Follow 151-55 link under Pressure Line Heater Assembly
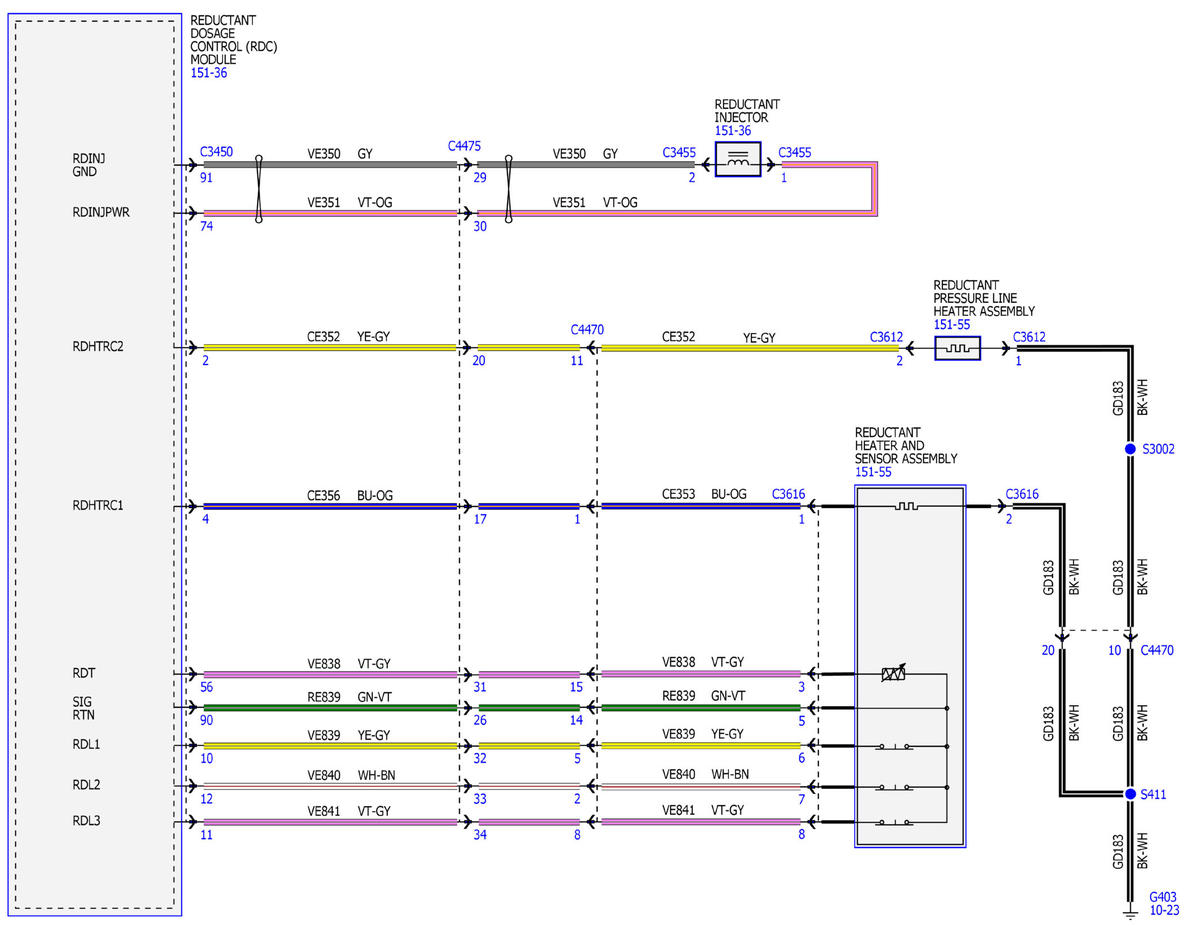 953,325
